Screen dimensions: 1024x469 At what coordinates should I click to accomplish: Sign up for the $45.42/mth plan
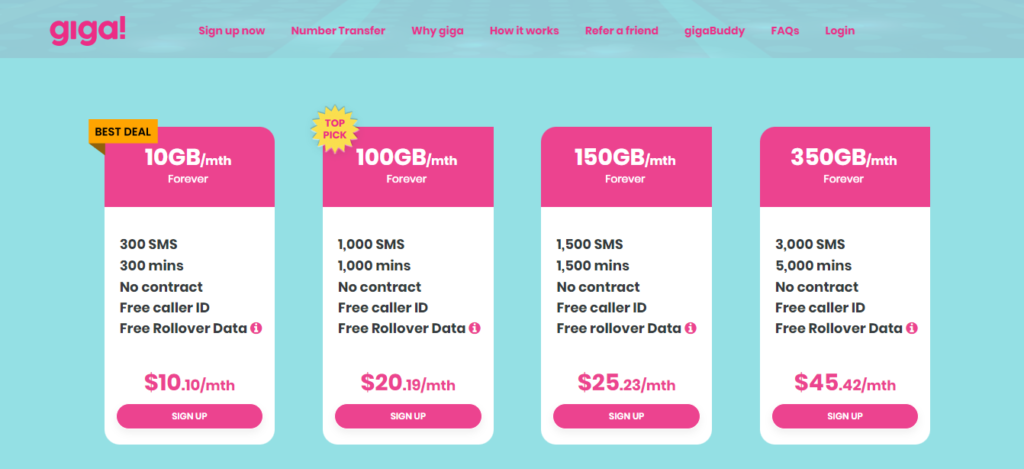coord(845,416)
